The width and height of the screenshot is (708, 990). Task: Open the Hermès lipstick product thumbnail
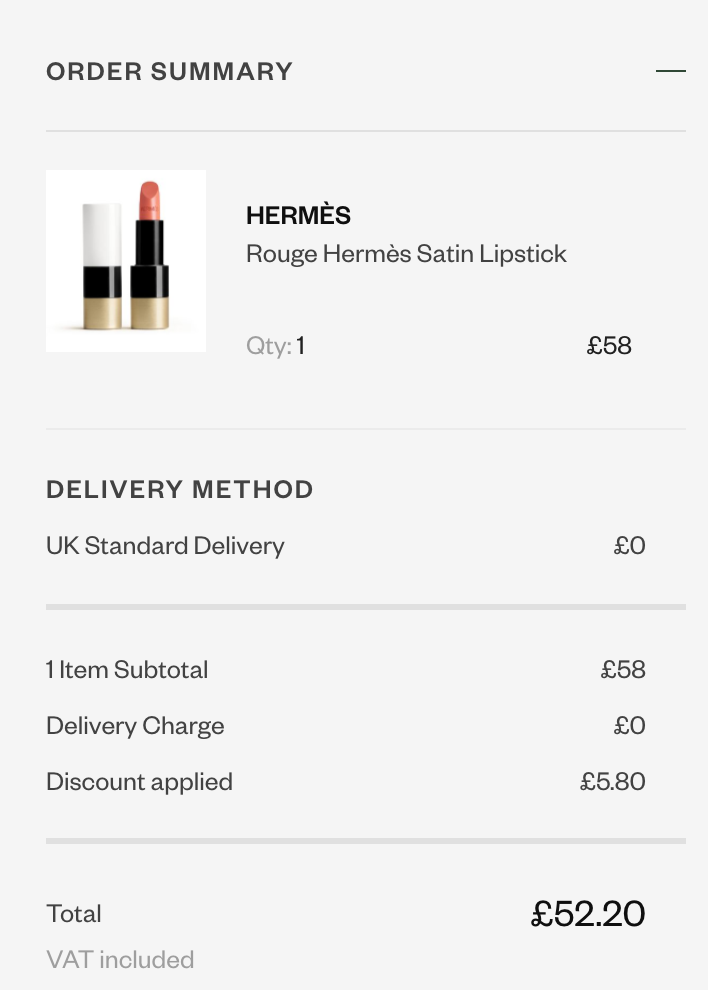(126, 261)
